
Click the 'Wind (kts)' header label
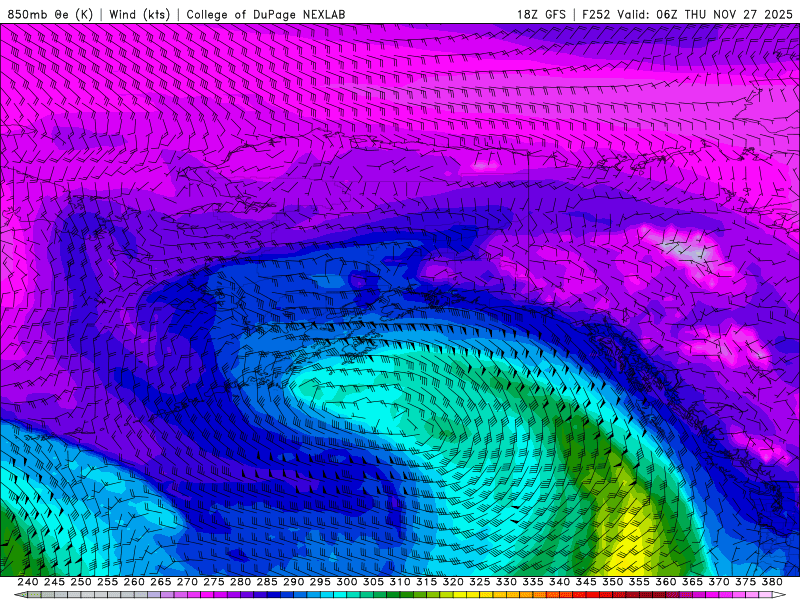point(139,14)
